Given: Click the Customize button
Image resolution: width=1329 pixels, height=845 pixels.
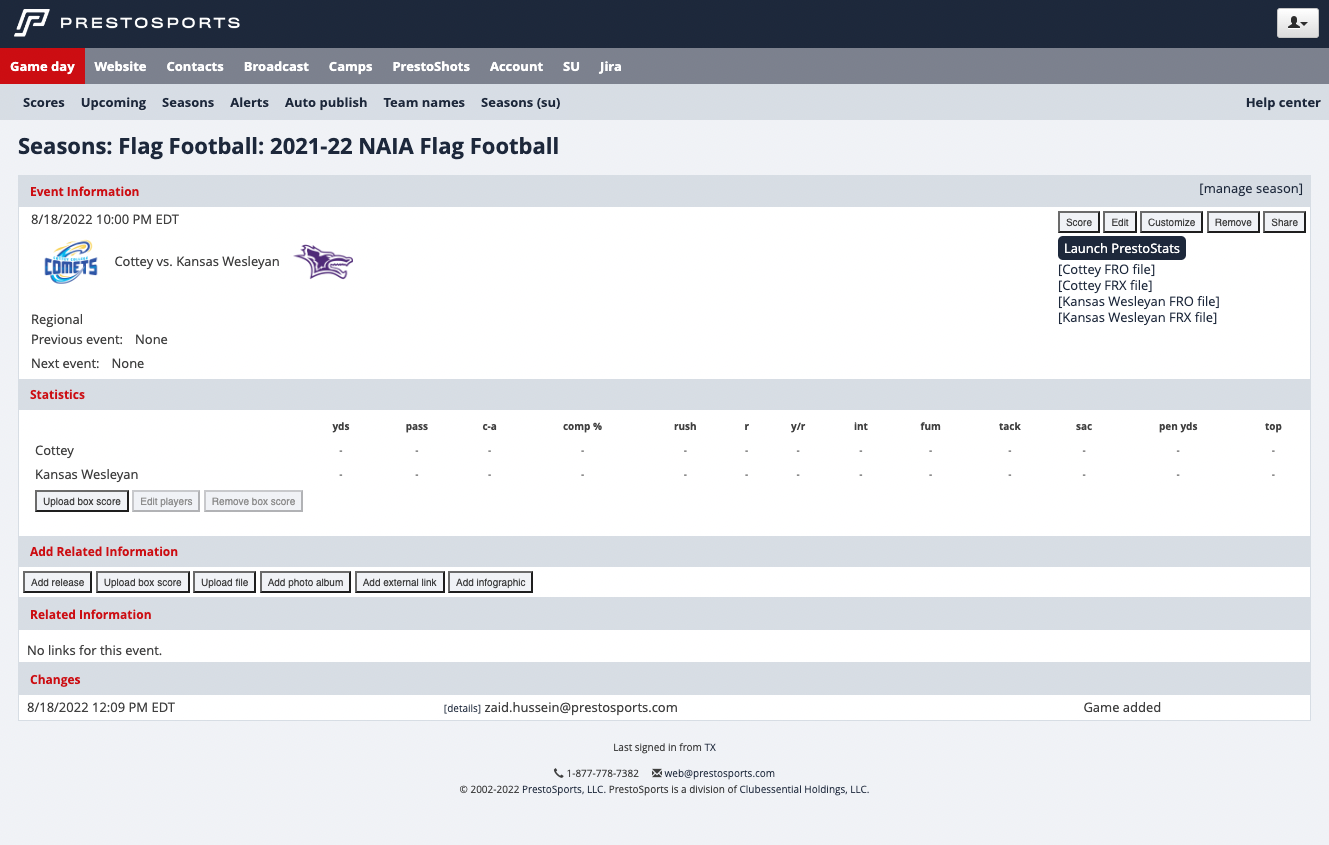Looking at the screenshot, I should click(x=1171, y=222).
